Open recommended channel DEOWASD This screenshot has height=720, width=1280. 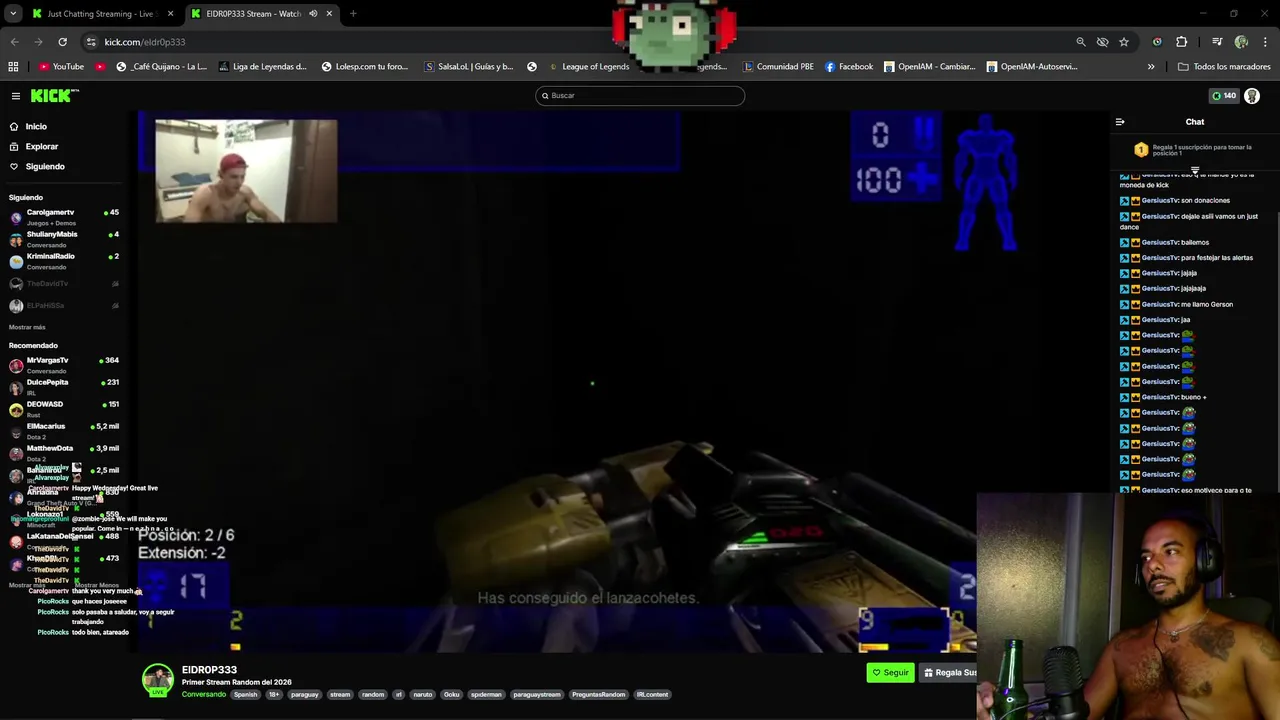coord(64,409)
